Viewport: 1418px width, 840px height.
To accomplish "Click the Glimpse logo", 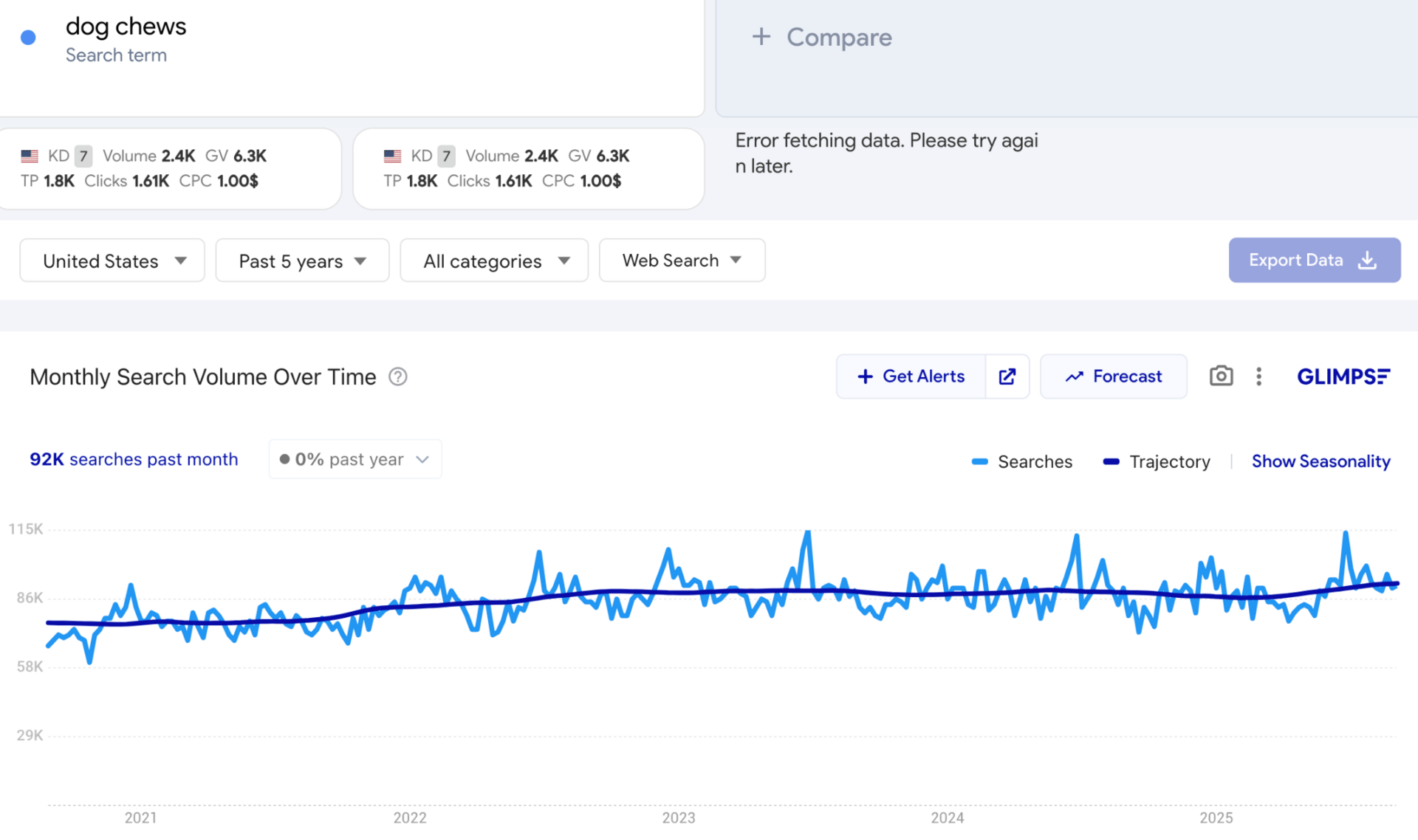I will [1343, 376].
